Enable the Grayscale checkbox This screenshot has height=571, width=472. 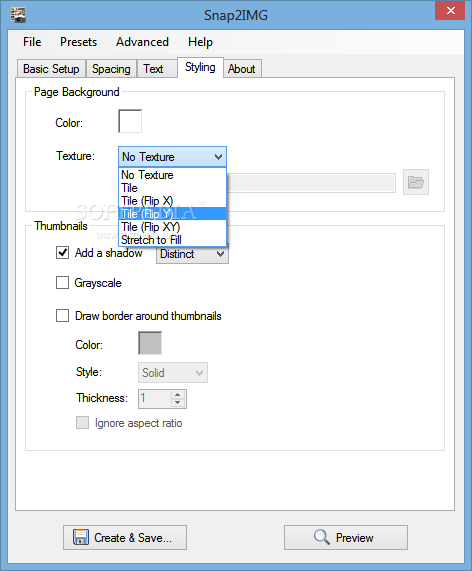click(x=62, y=283)
